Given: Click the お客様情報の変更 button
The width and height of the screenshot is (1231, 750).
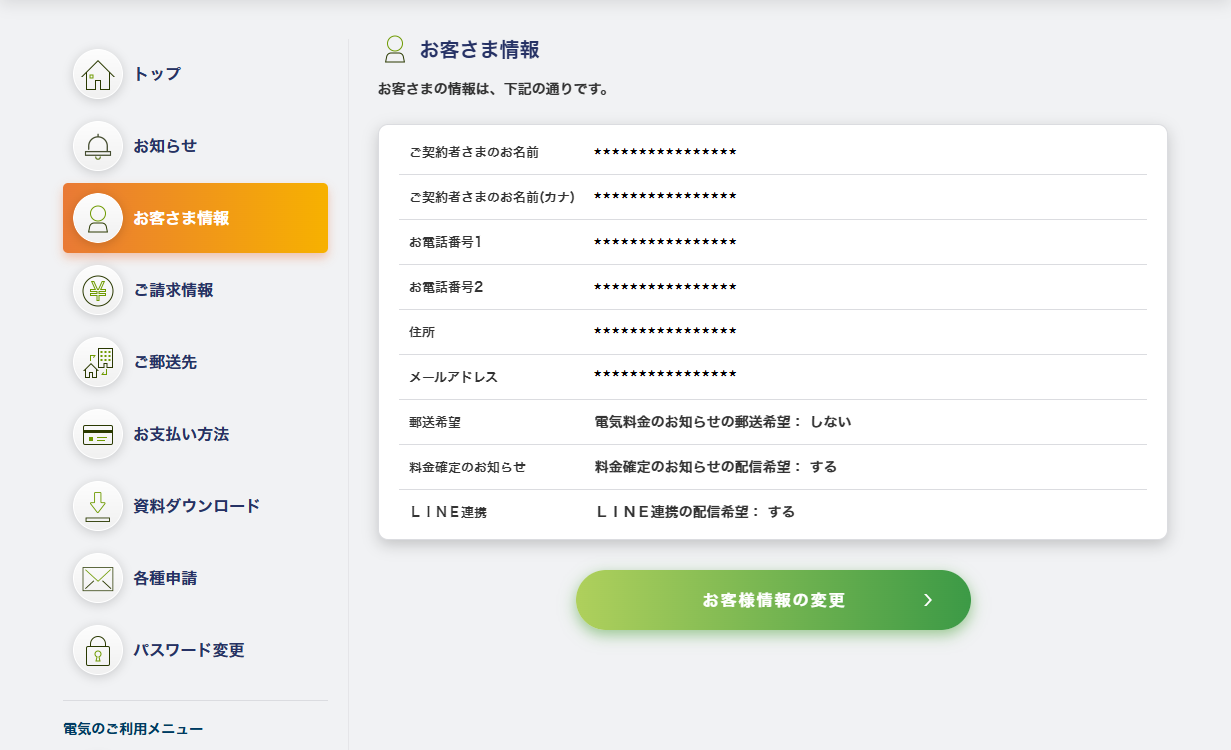Looking at the screenshot, I should click(773, 600).
